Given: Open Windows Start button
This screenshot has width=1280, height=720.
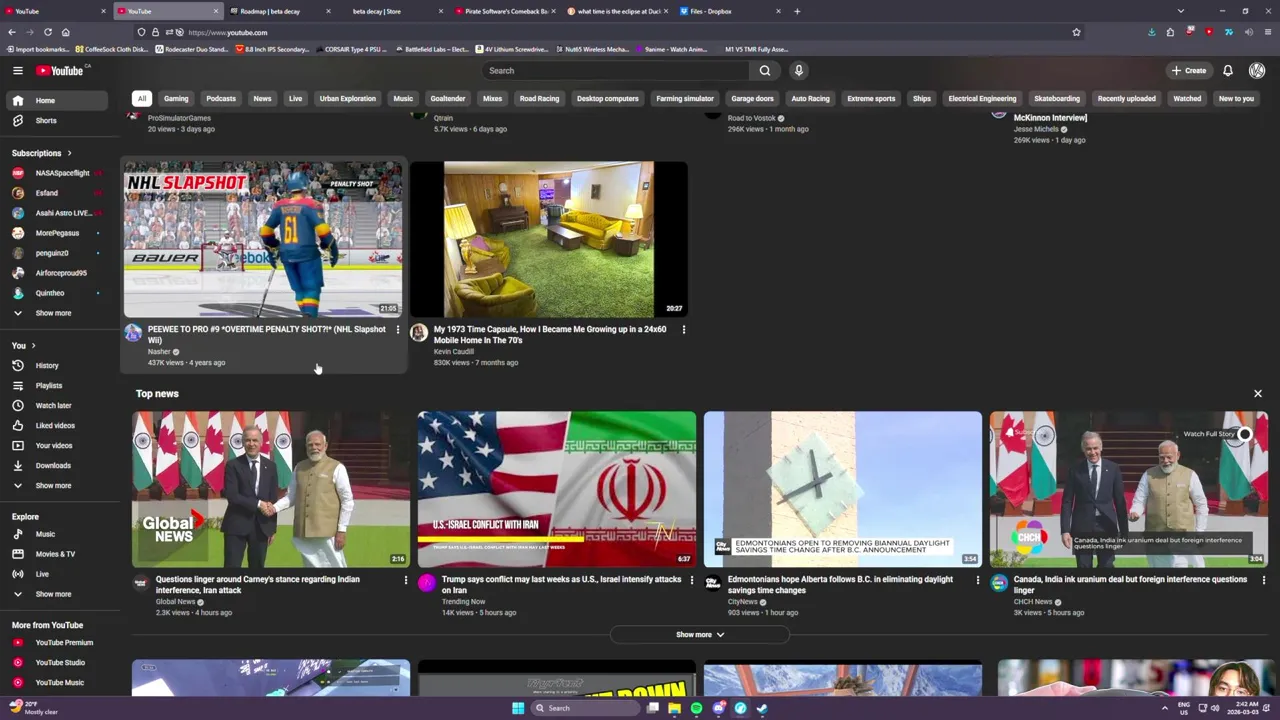Looking at the screenshot, I should [x=518, y=708].
